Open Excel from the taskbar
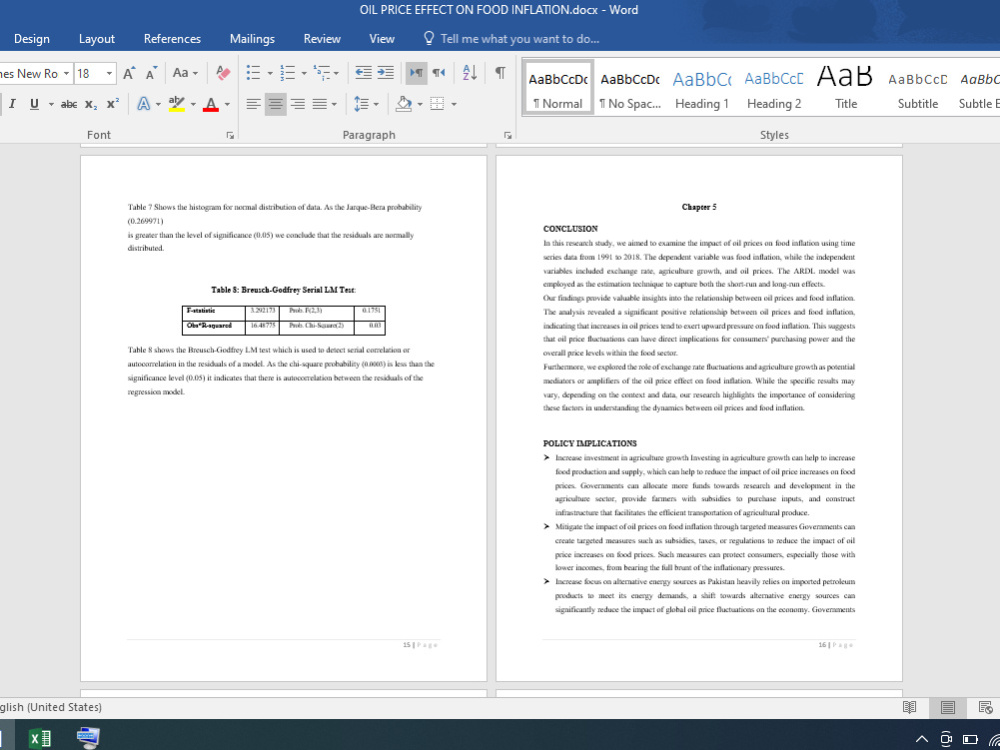1000x750 pixels. tap(40, 739)
